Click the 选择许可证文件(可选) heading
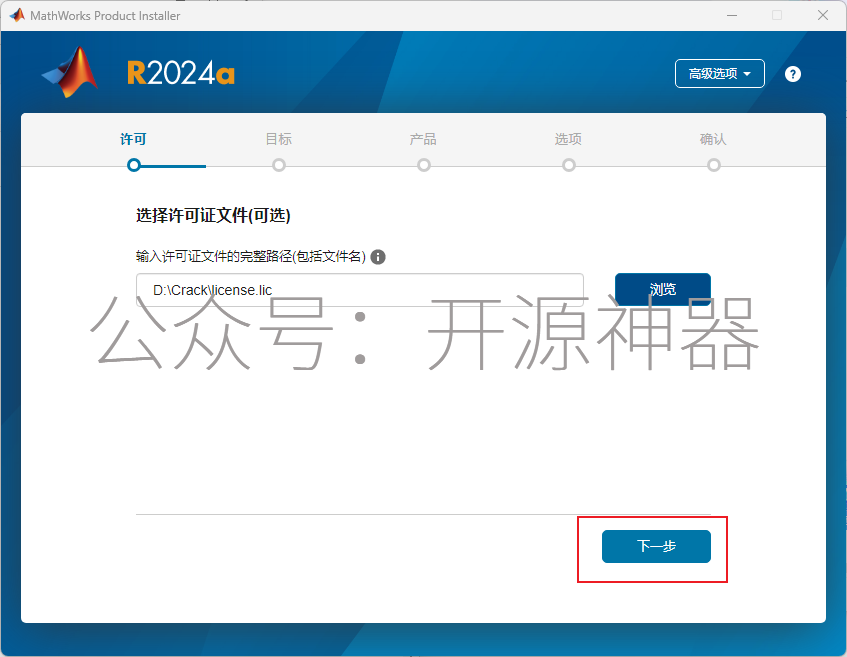 click(213, 216)
